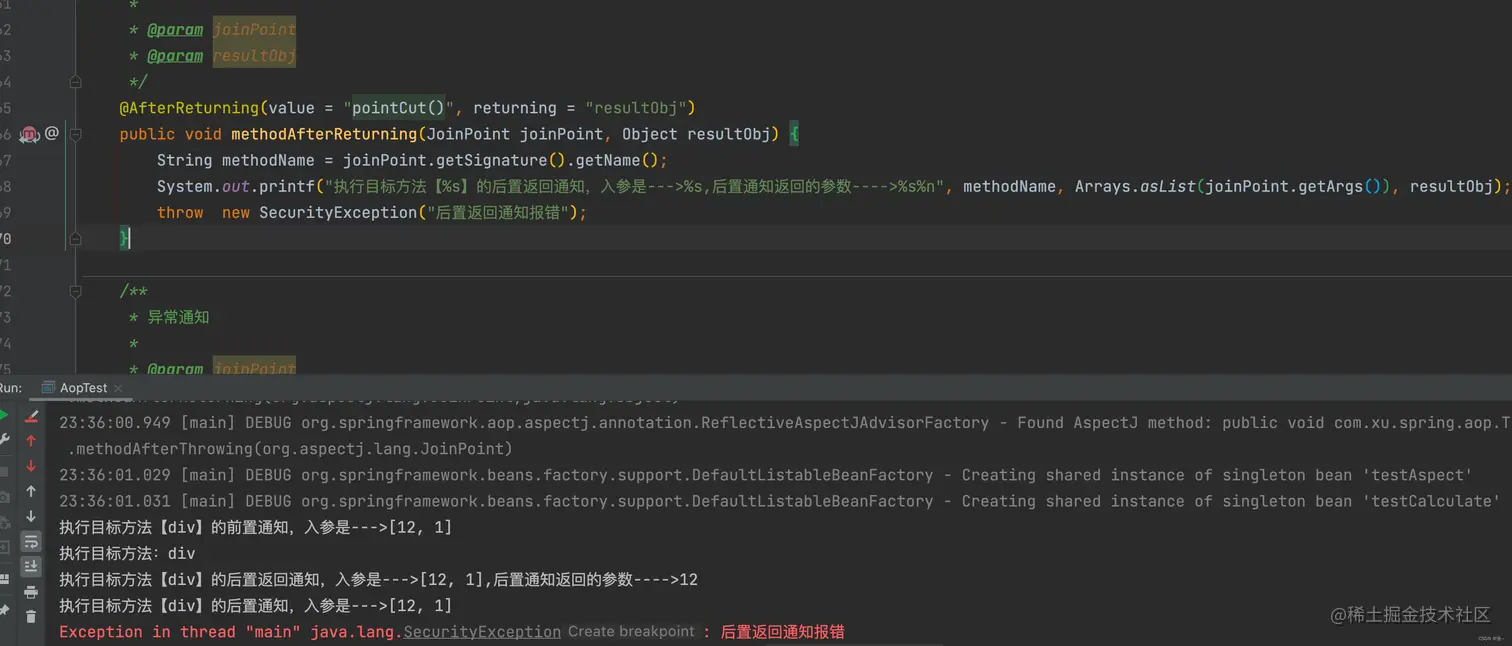
Task: Click the "后置返回通知报错" exception string in code
Action: (500, 212)
